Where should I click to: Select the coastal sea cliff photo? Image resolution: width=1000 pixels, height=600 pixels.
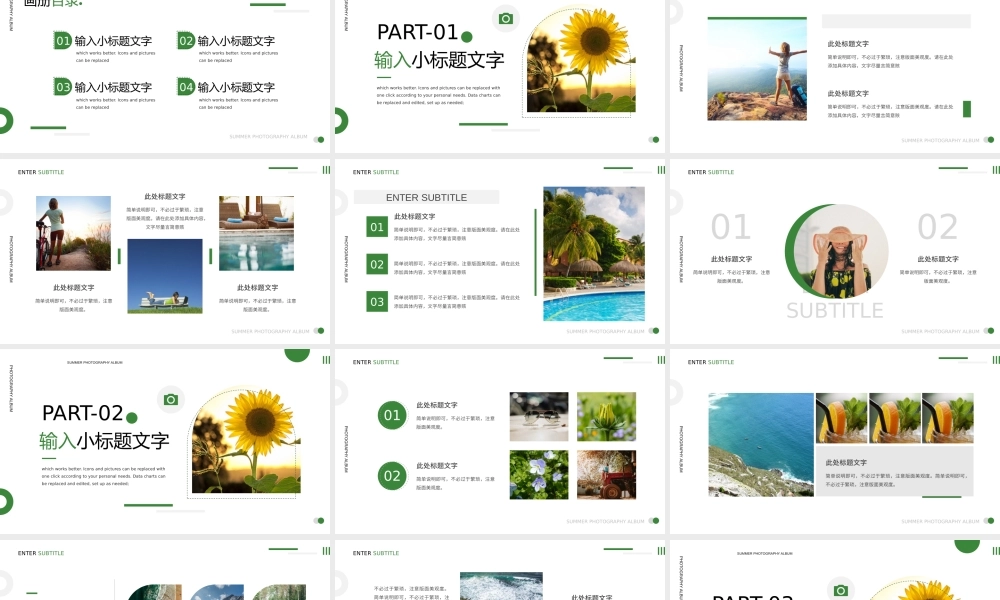(761, 444)
